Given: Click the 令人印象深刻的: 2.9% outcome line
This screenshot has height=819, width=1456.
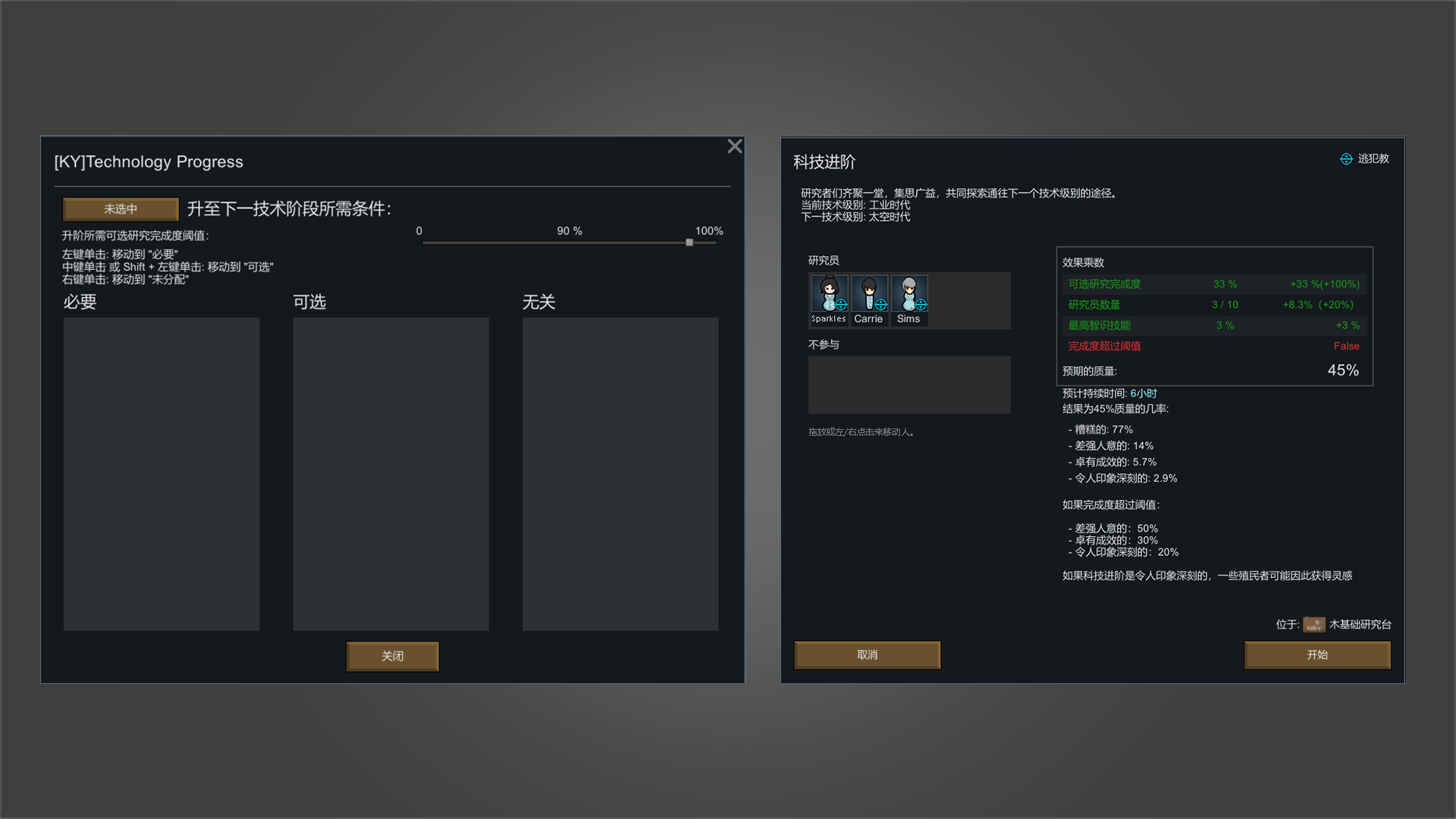Looking at the screenshot, I should click(1122, 479).
